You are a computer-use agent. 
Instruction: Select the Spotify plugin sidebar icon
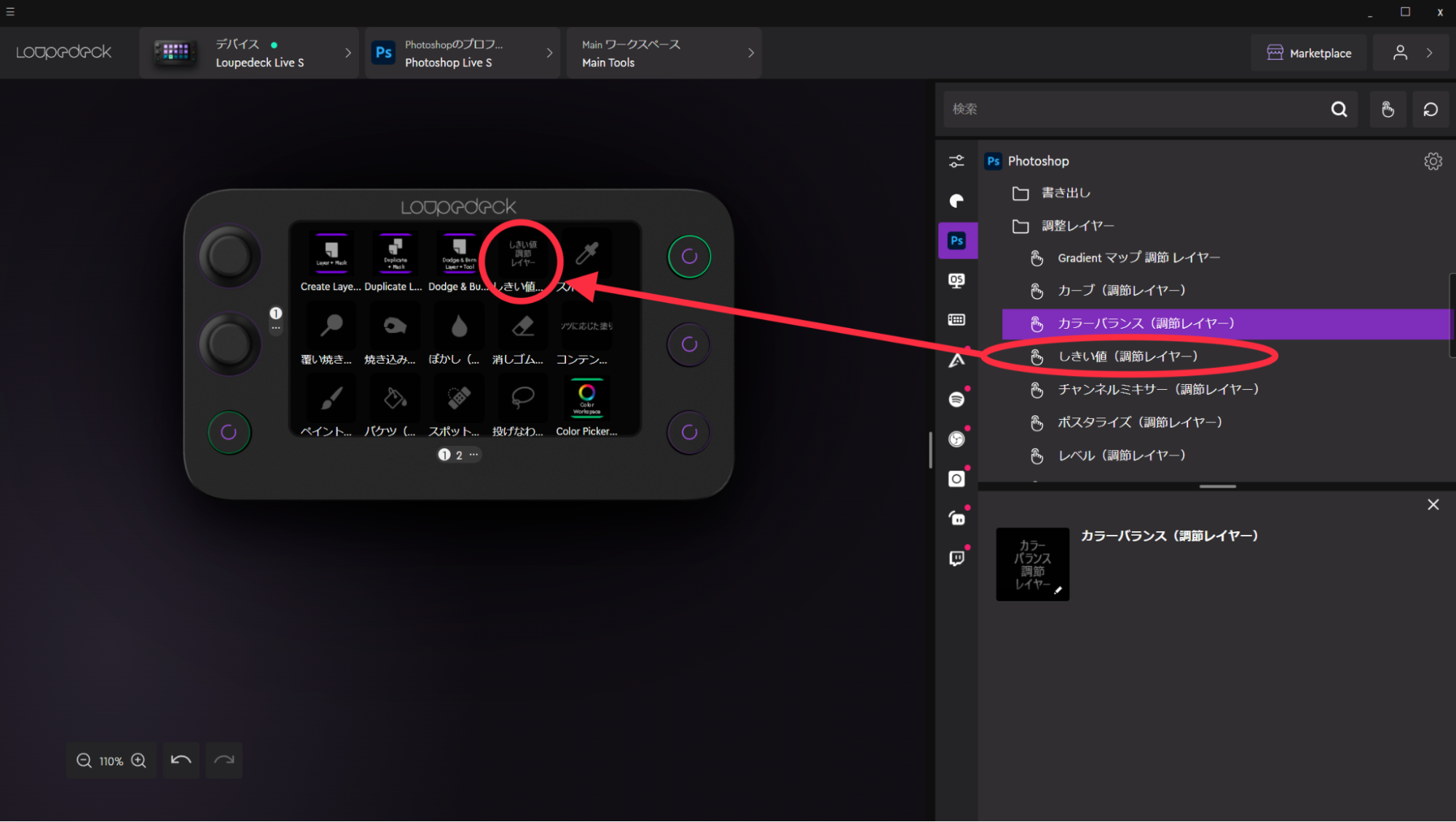[956, 399]
